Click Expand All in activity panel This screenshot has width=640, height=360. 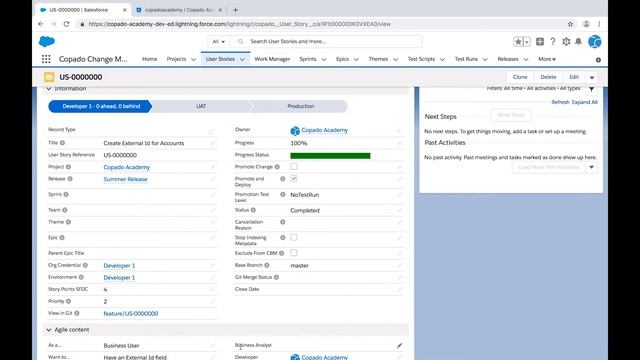[x=584, y=102]
